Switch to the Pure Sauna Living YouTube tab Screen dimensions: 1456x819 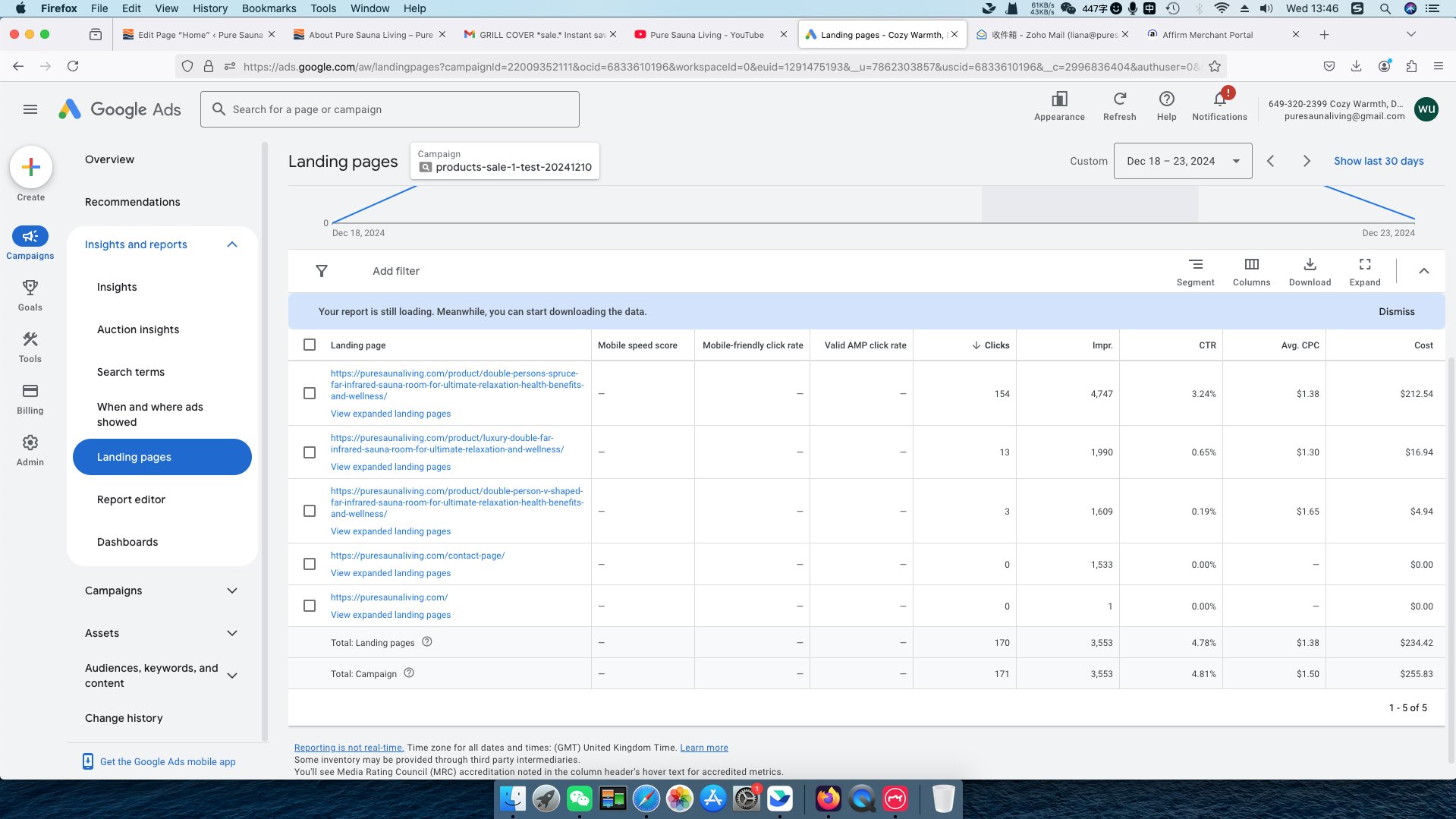(x=706, y=35)
